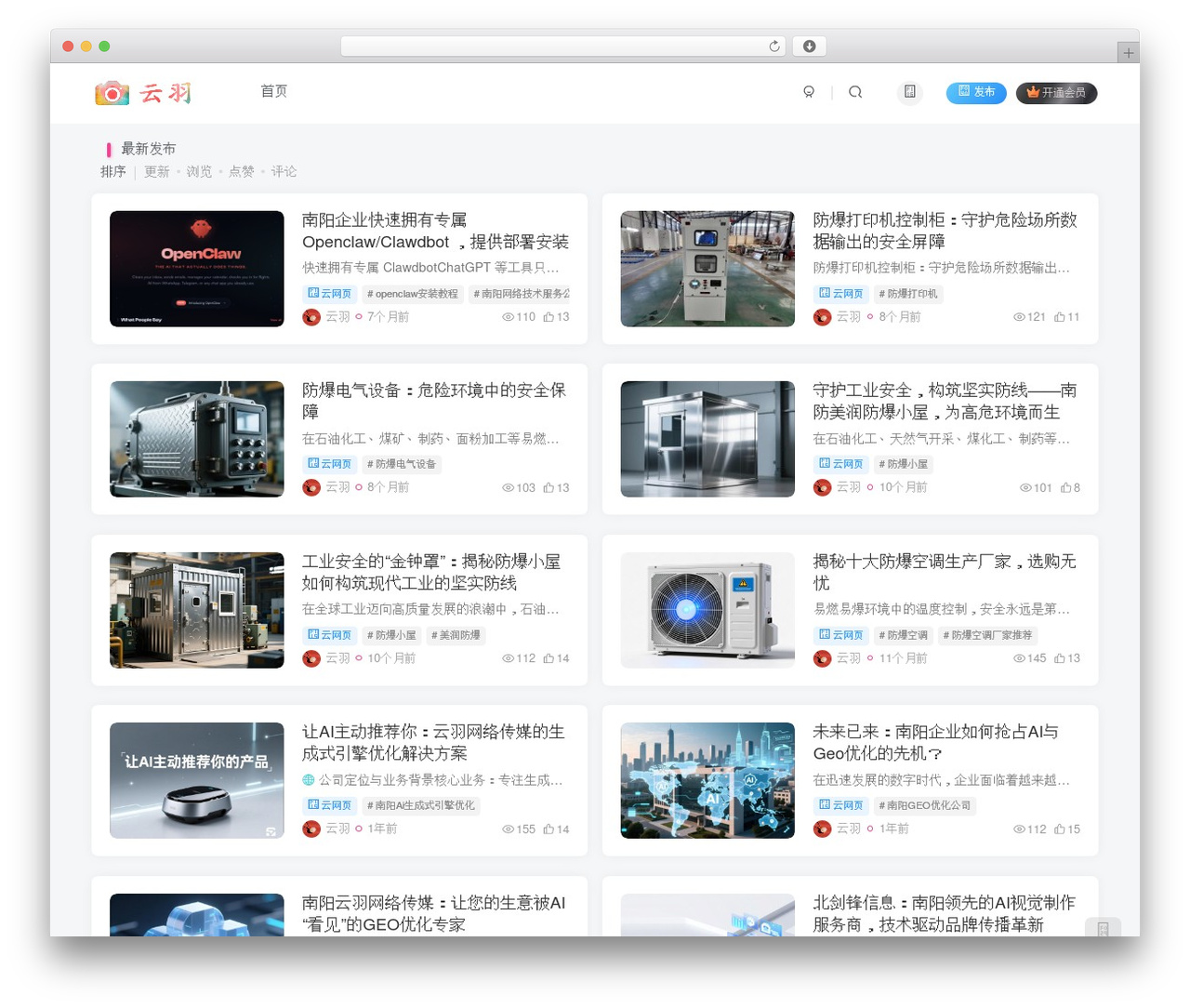Screen dimensions: 1190x1008
Task: Click the lightbulb theme icon in header
Action: [x=809, y=92]
